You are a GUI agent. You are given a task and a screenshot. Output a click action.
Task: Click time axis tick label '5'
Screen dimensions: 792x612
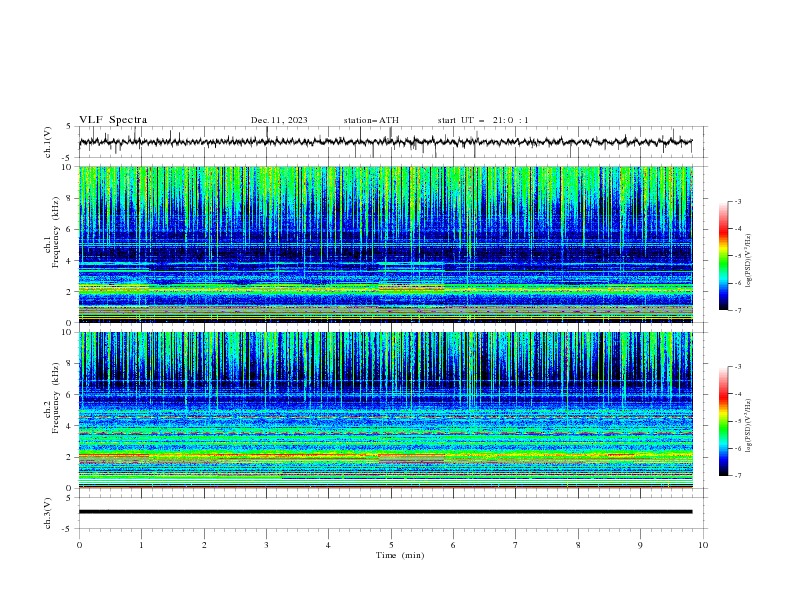pos(391,545)
